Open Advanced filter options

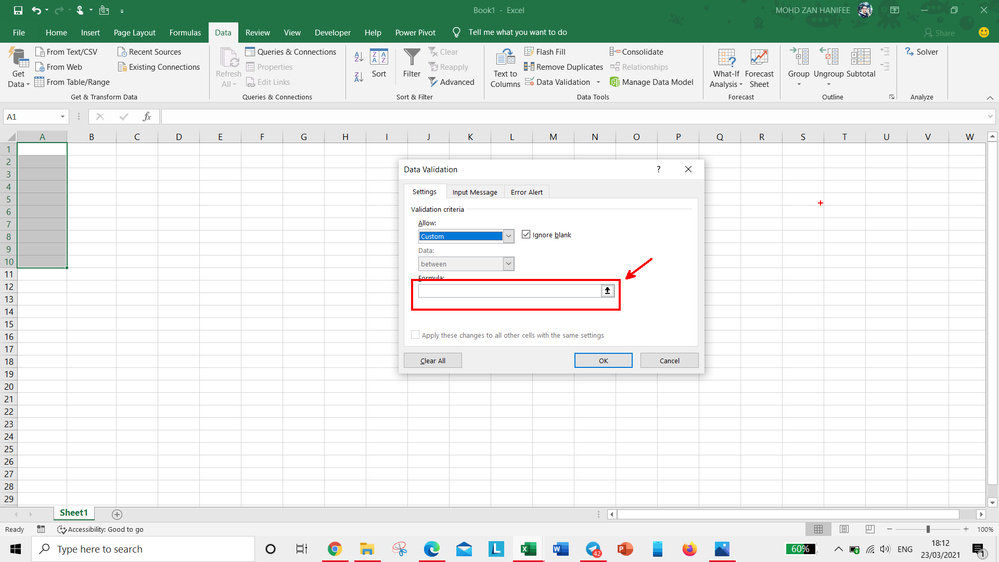pos(451,82)
